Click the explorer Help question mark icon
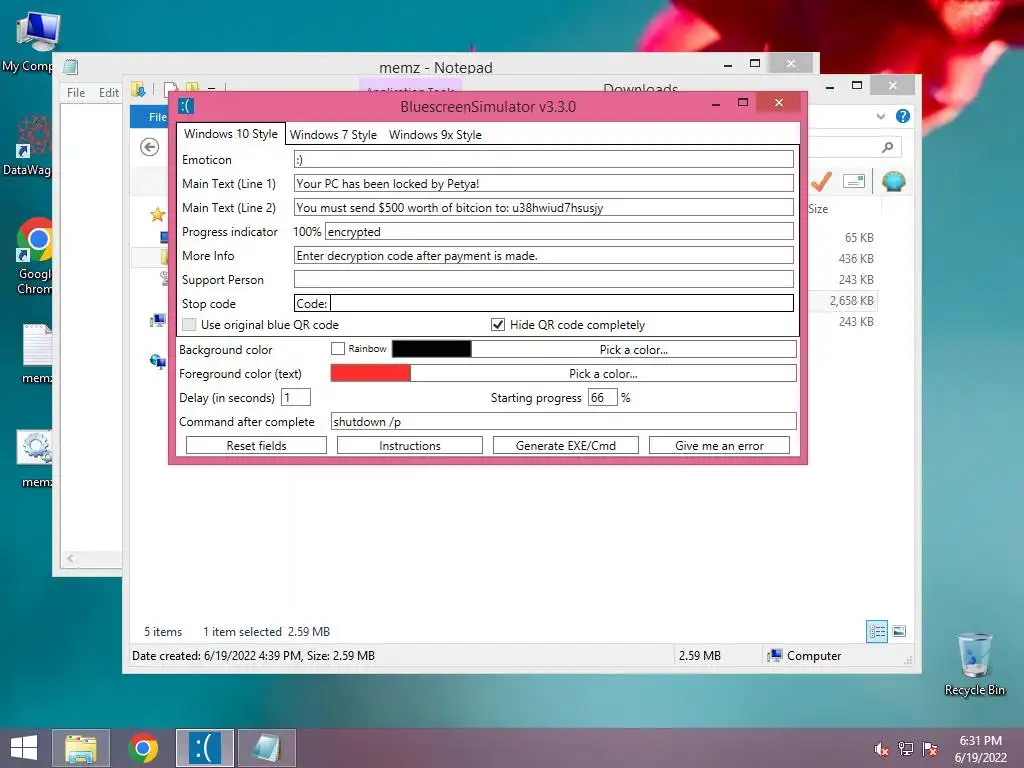This screenshot has height=768, width=1024. click(903, 116)
